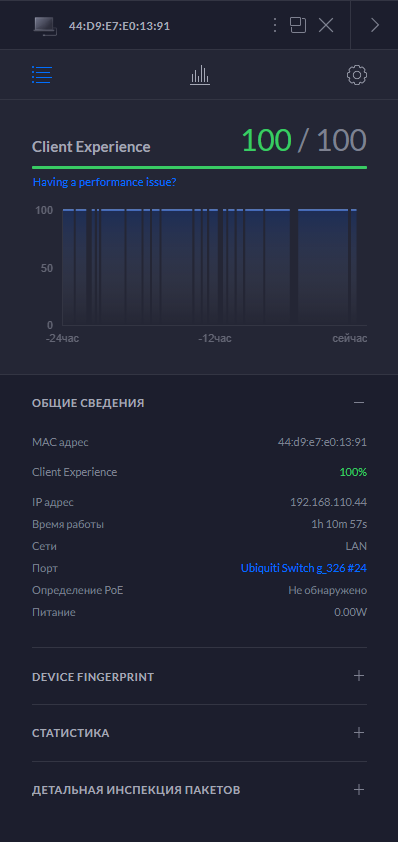
Task: Open the Ubiquiti Switch g_326 #24 port link
Action: click(x=303, y=568)
